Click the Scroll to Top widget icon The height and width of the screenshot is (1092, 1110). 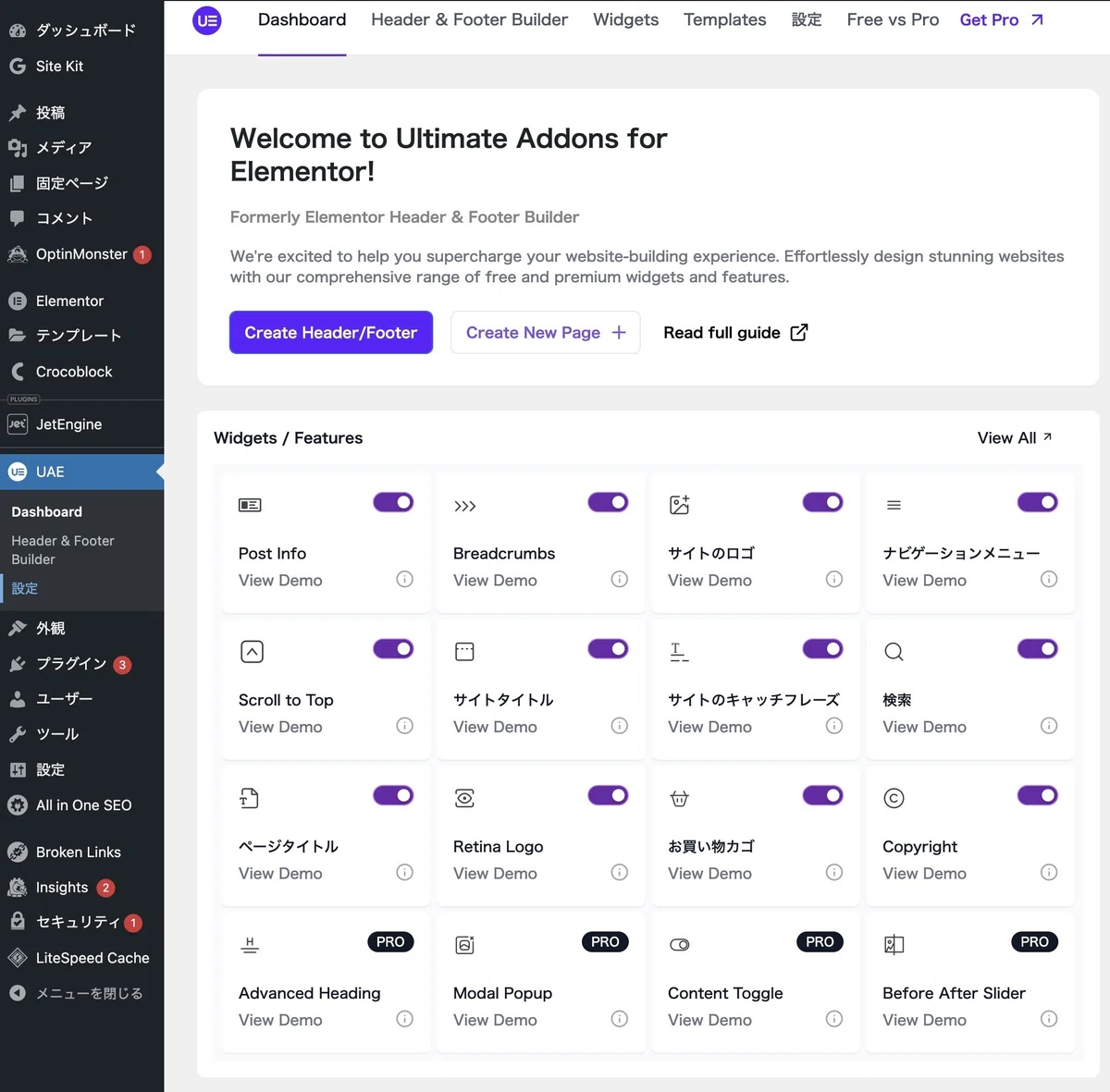[x=252, y=652]
